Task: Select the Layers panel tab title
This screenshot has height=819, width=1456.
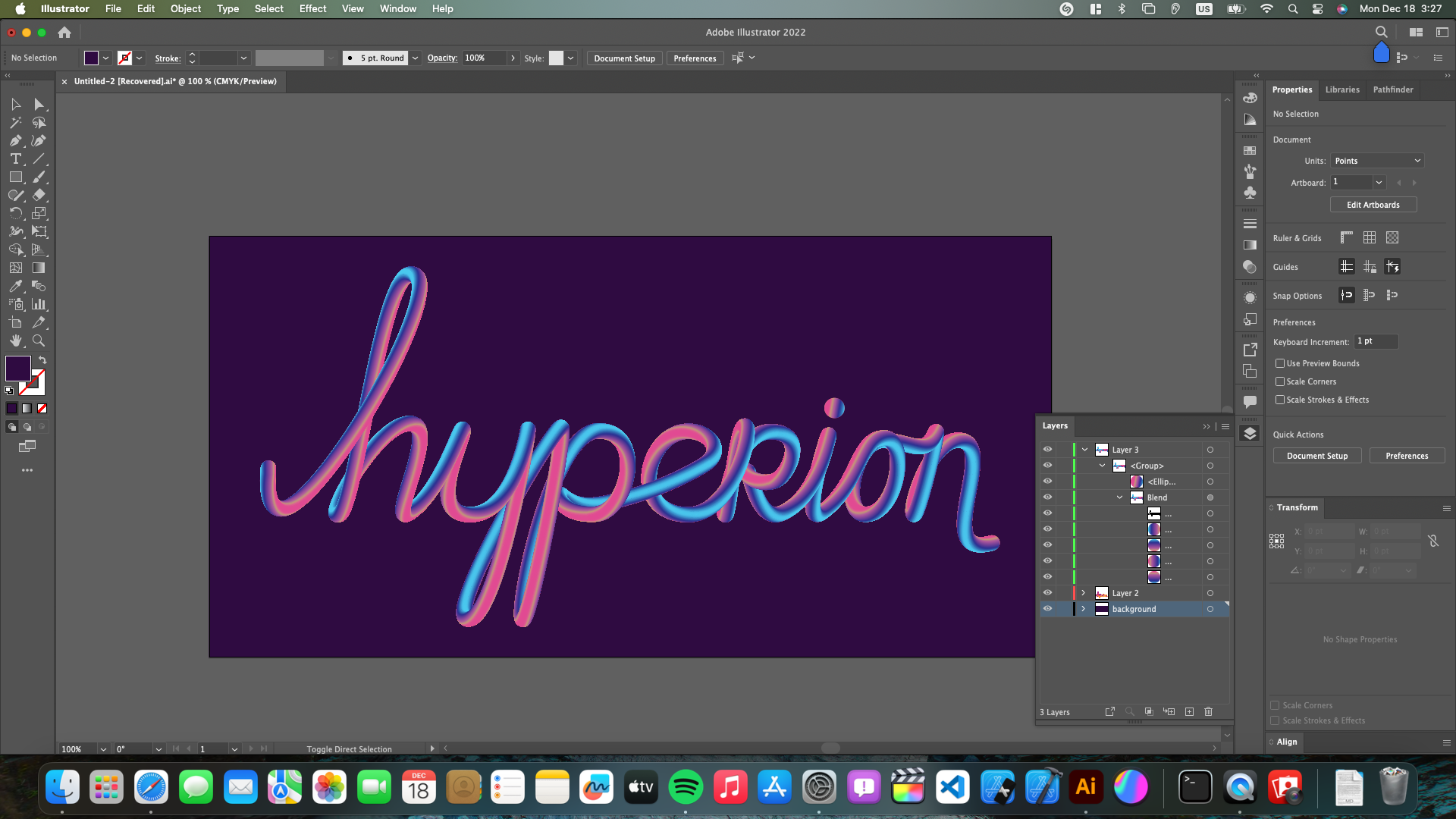Action: (x=1055, y=426)
